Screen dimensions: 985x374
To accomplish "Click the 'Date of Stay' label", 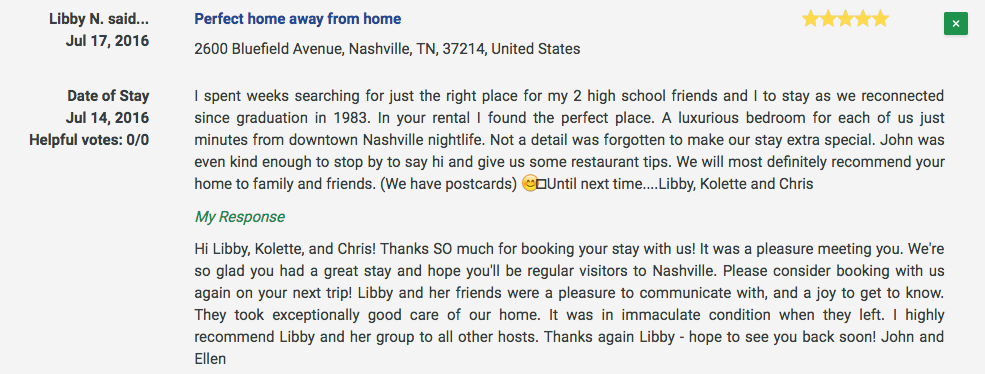I will coord(108,96).
